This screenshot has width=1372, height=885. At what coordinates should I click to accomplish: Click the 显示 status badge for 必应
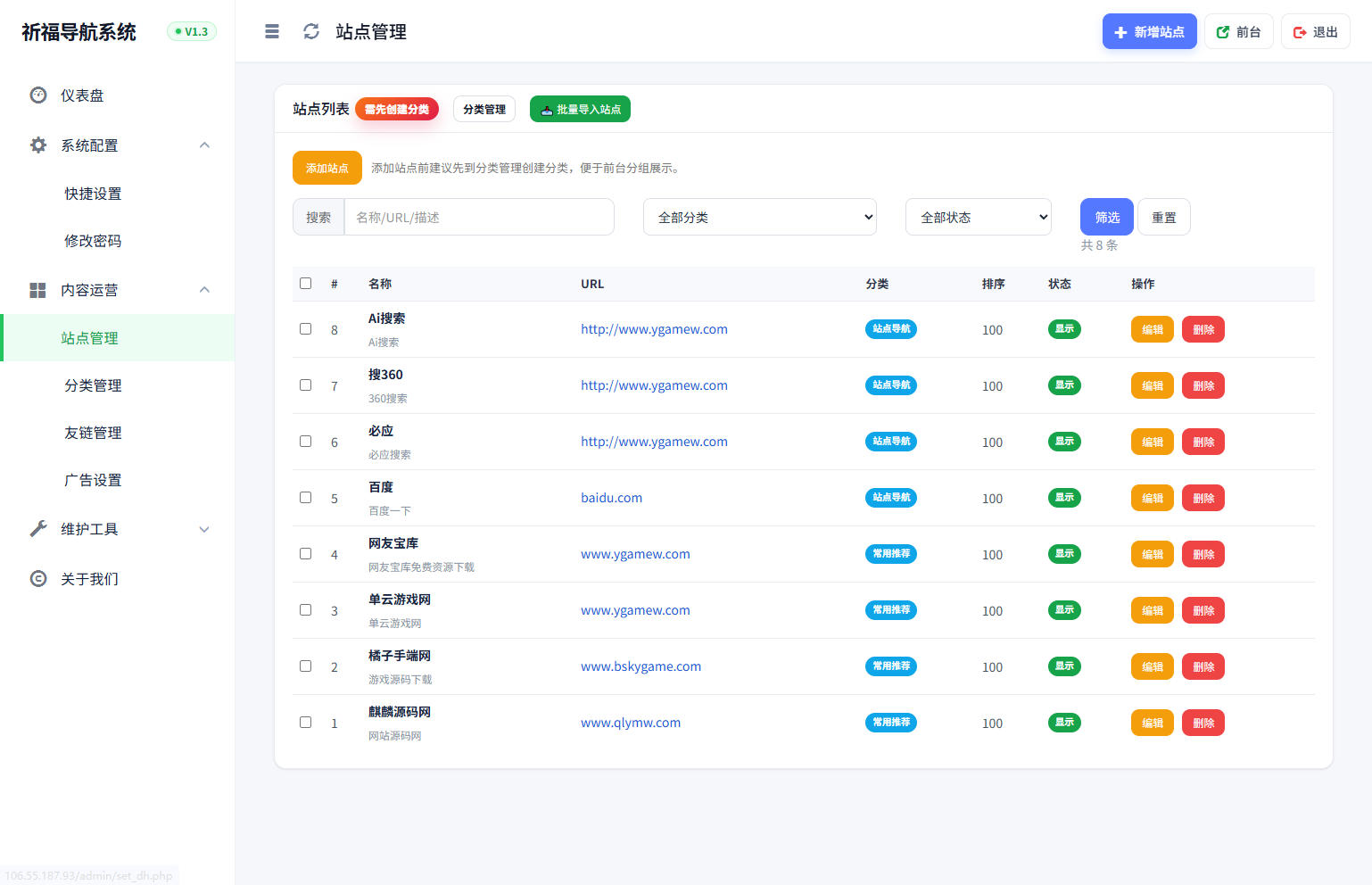point(1064,442)
